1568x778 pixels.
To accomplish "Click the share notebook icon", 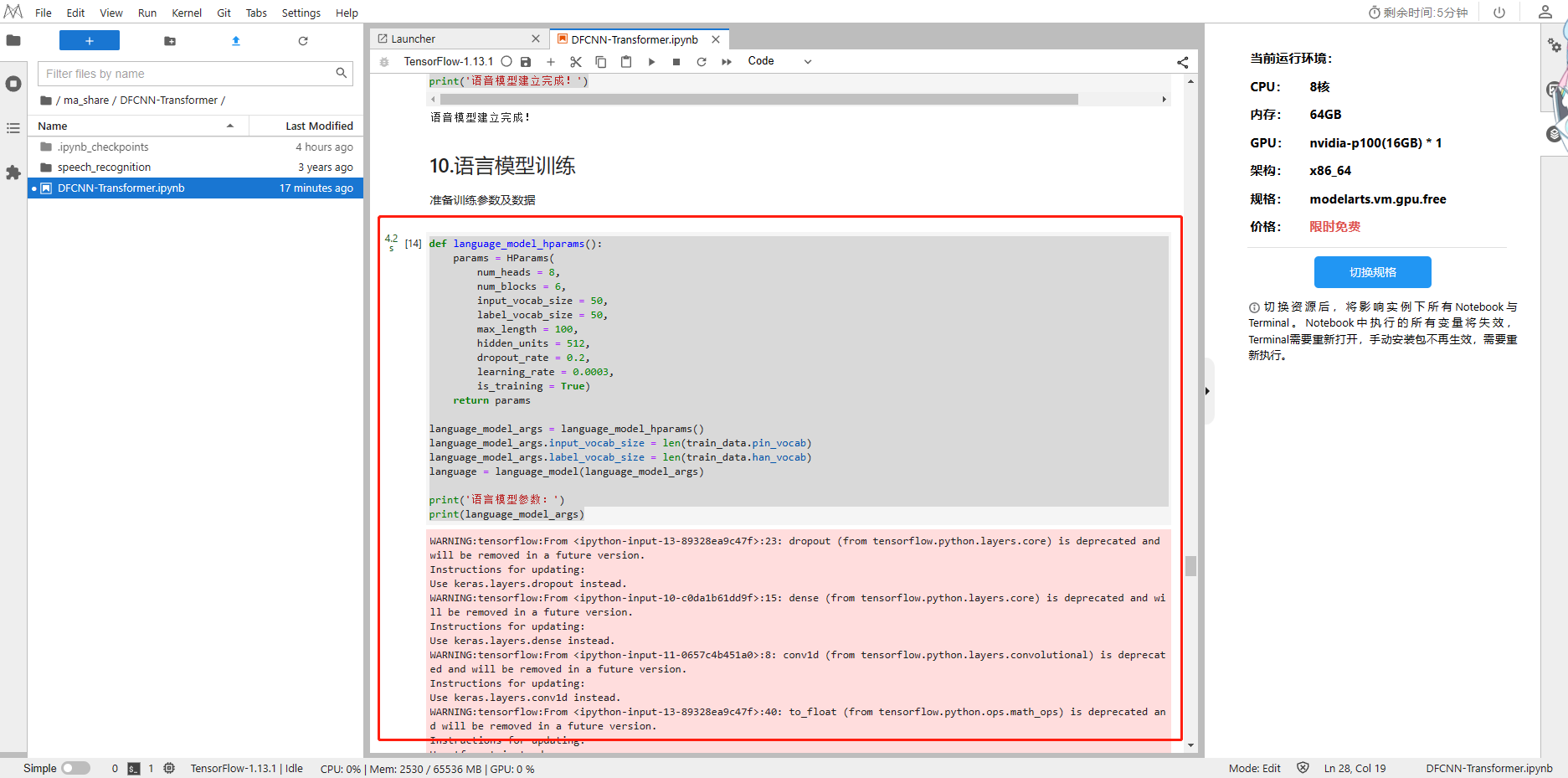I will tap(1182, 62).
